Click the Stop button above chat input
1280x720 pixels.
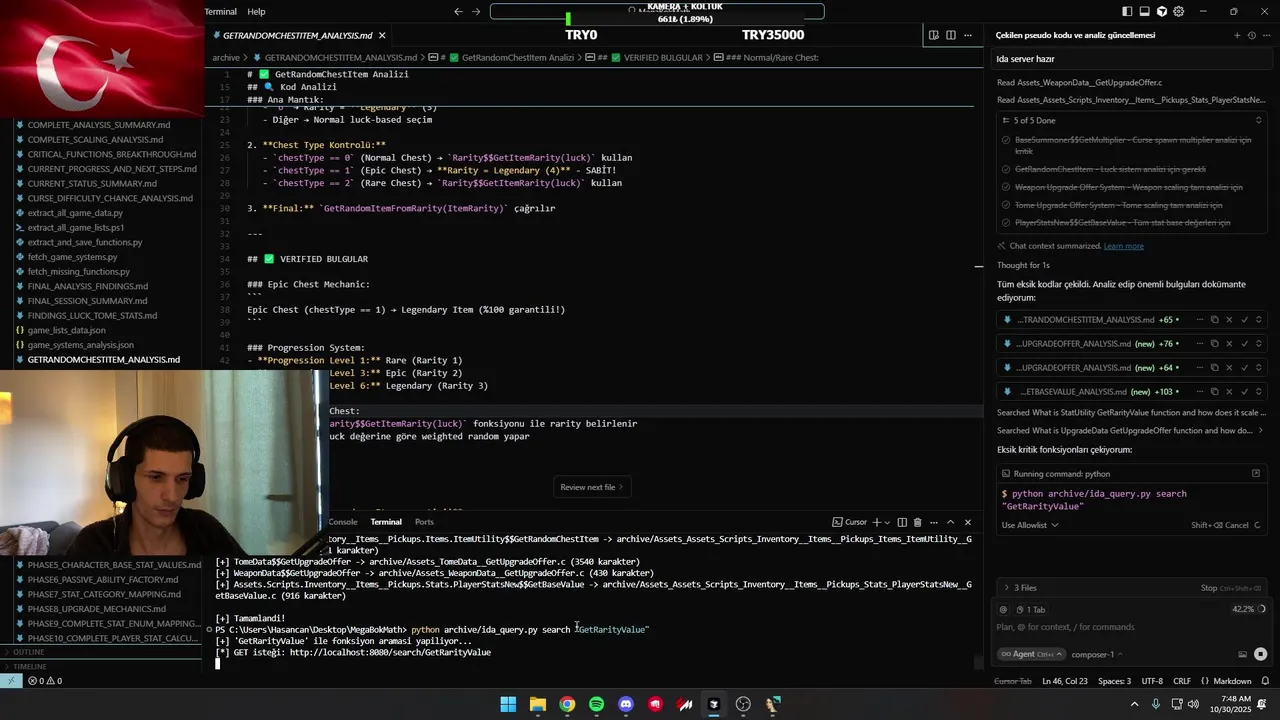tap(1230, 588)
